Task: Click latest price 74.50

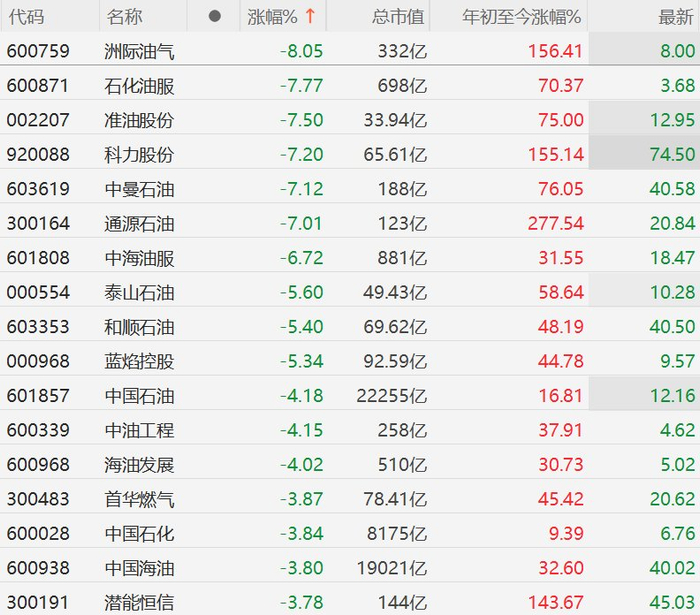Action: [672, 154]
